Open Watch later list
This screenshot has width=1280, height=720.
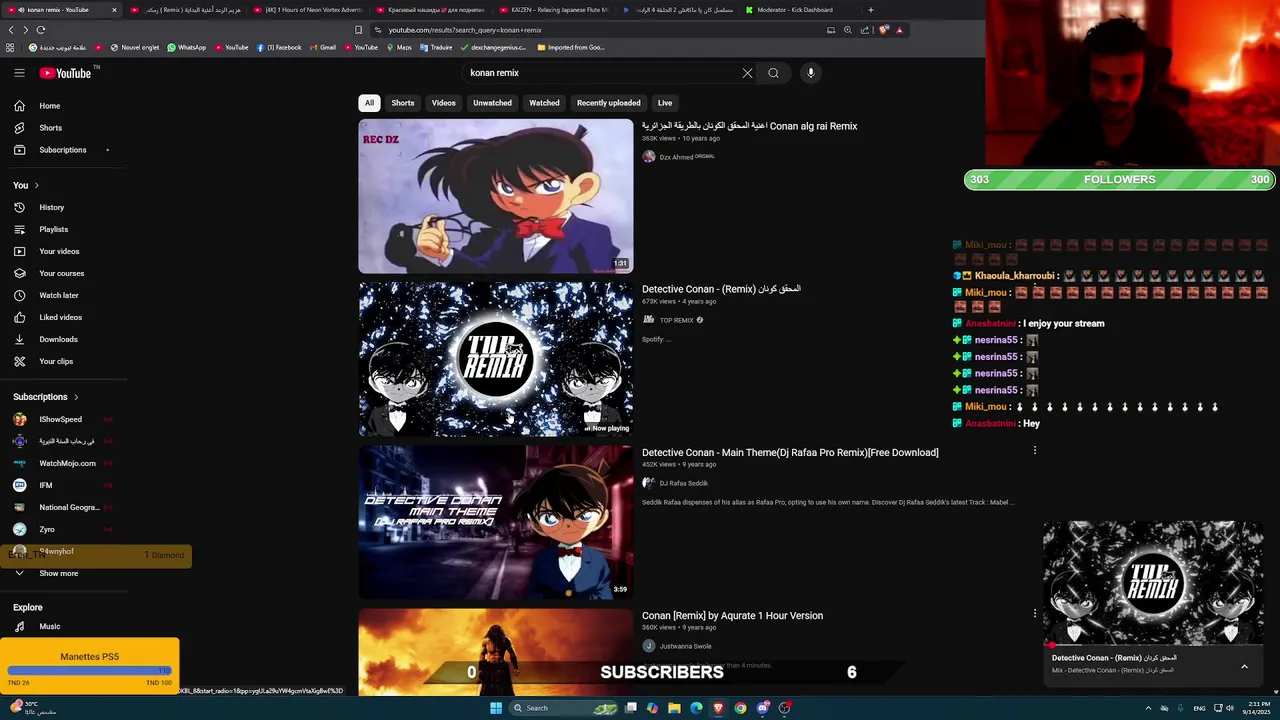point(58,296)
